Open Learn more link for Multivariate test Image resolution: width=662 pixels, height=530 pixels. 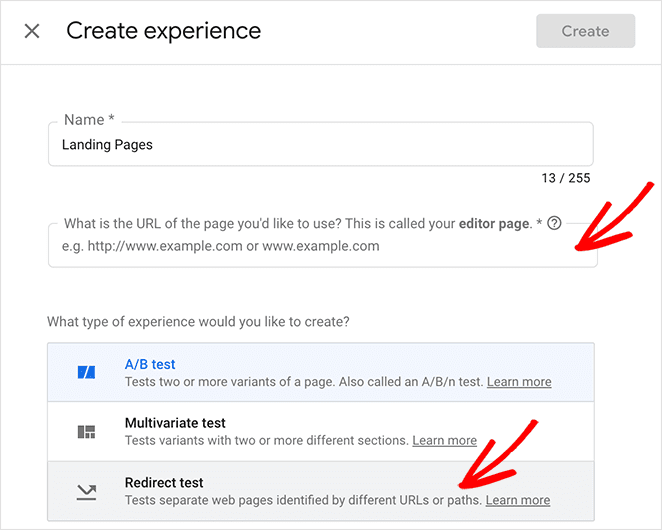[x=445, y=440]
